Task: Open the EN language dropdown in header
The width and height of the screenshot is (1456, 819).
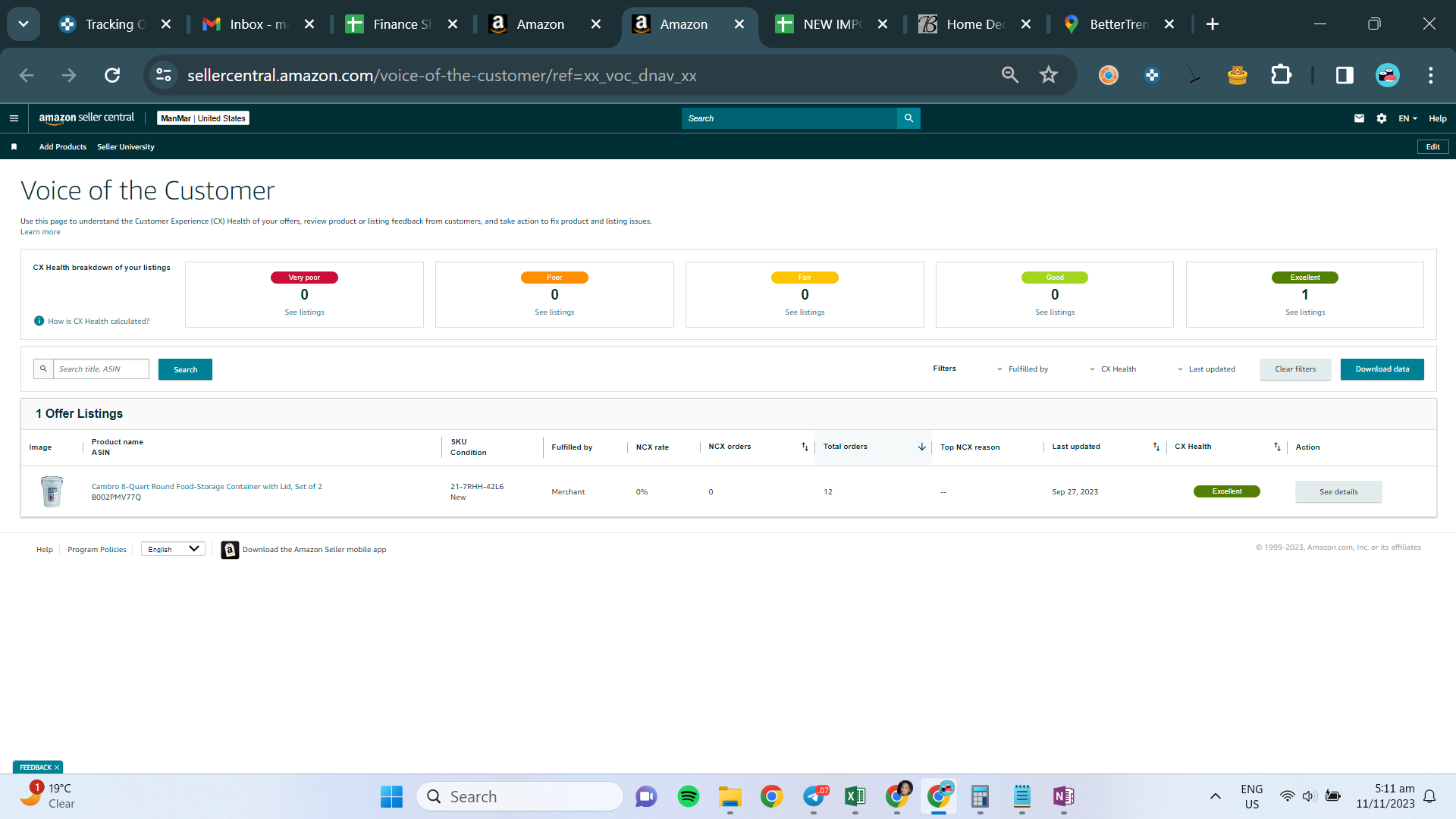Action: [x=1408, y=118]
